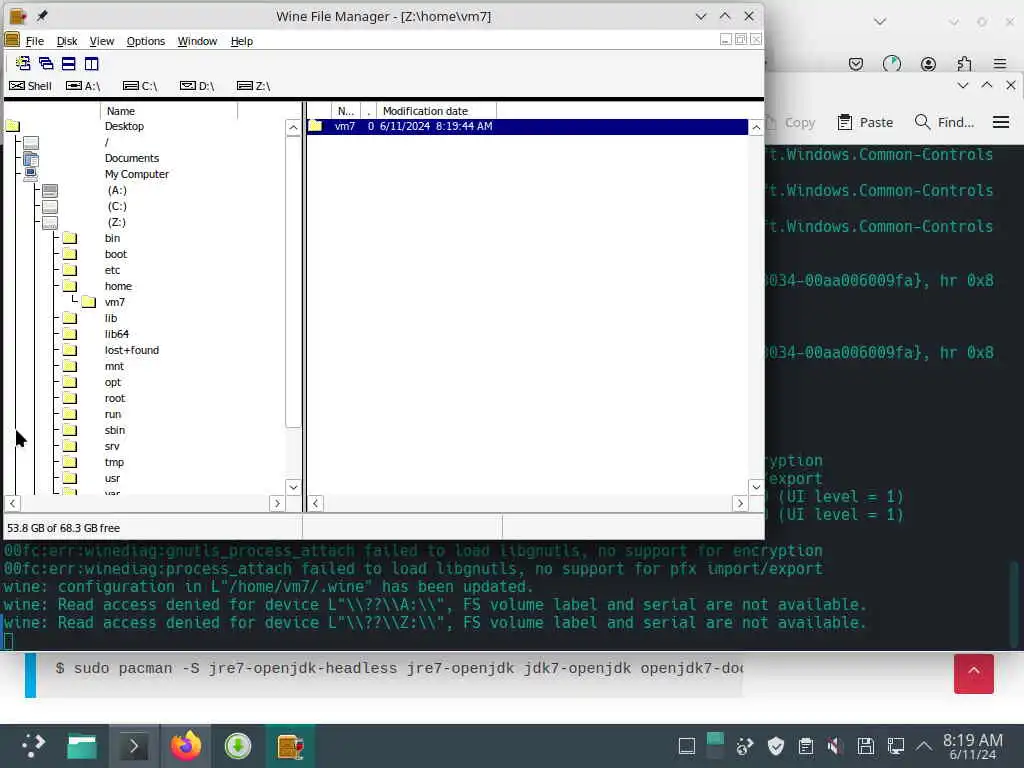Screen dimensions: 1024x768
Task: Tile windows horizontally using toolbar icon
Action: coord(69,63)
